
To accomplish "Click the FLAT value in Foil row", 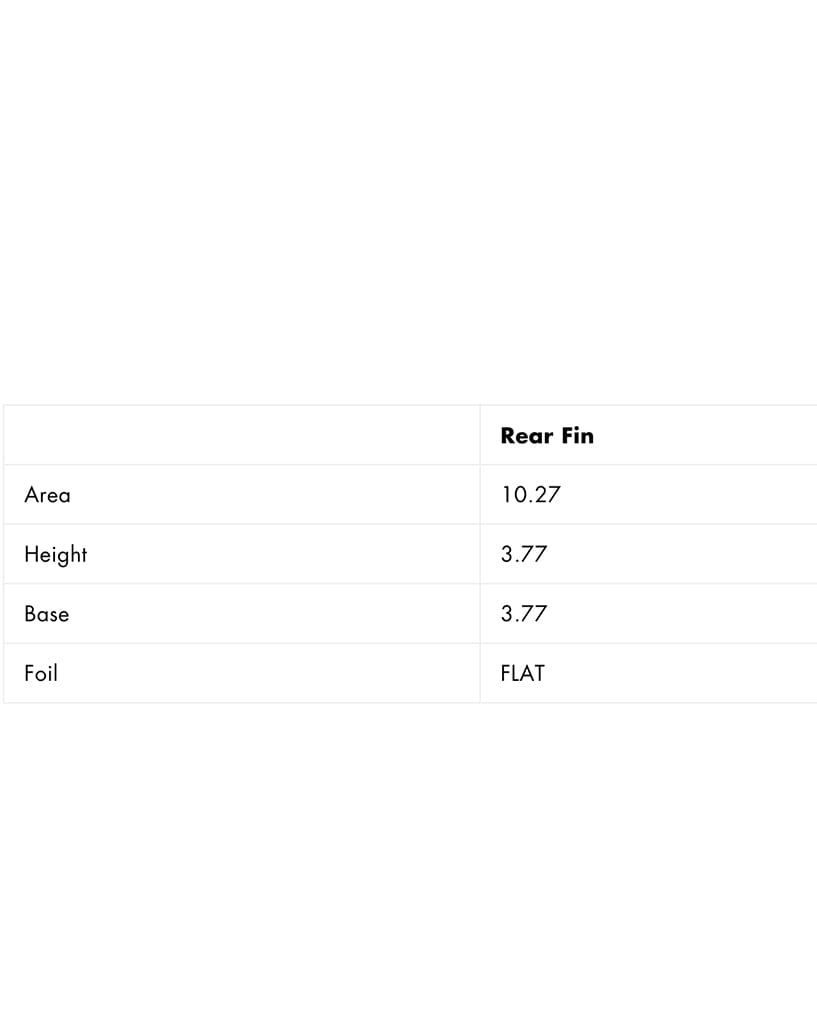I will click(523, 674).
